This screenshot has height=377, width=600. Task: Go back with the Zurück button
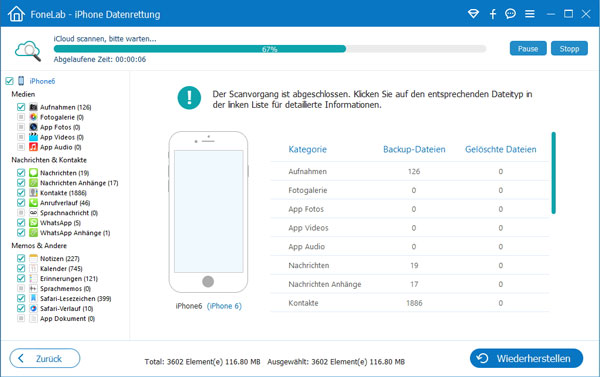pos(45,358)
